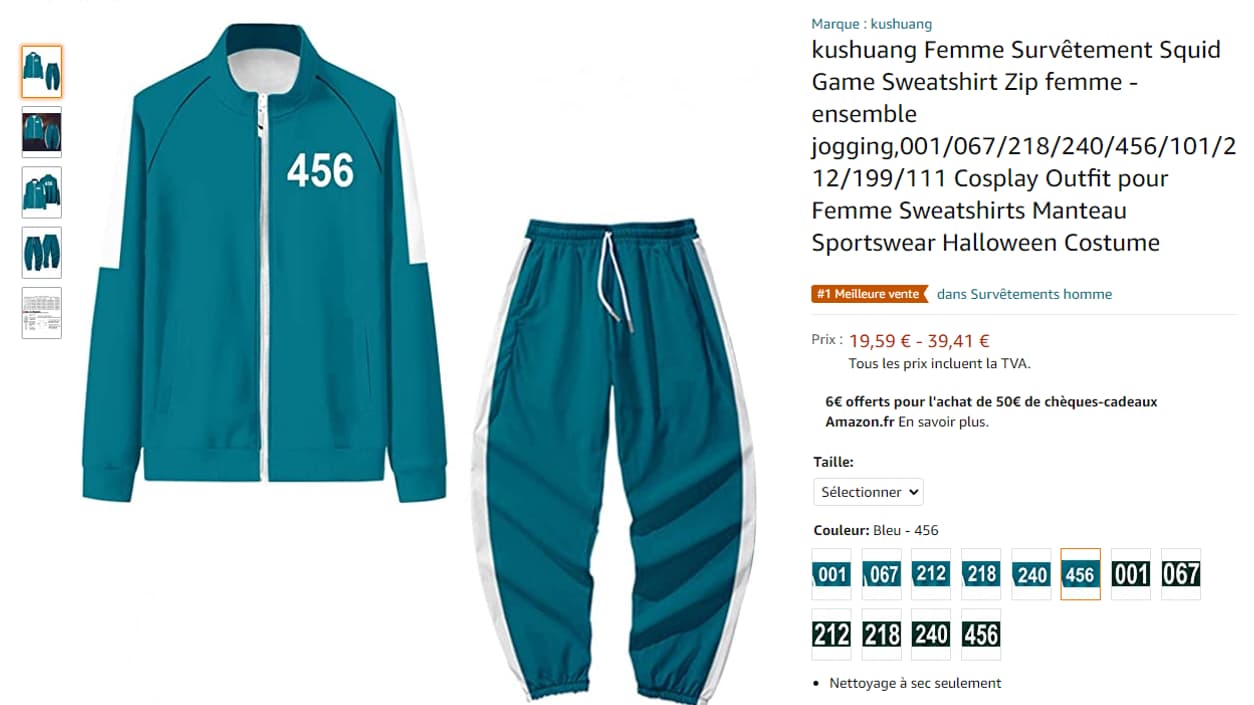
Task: Choose the teal 001 color swatch
Action: coord(831,574)
